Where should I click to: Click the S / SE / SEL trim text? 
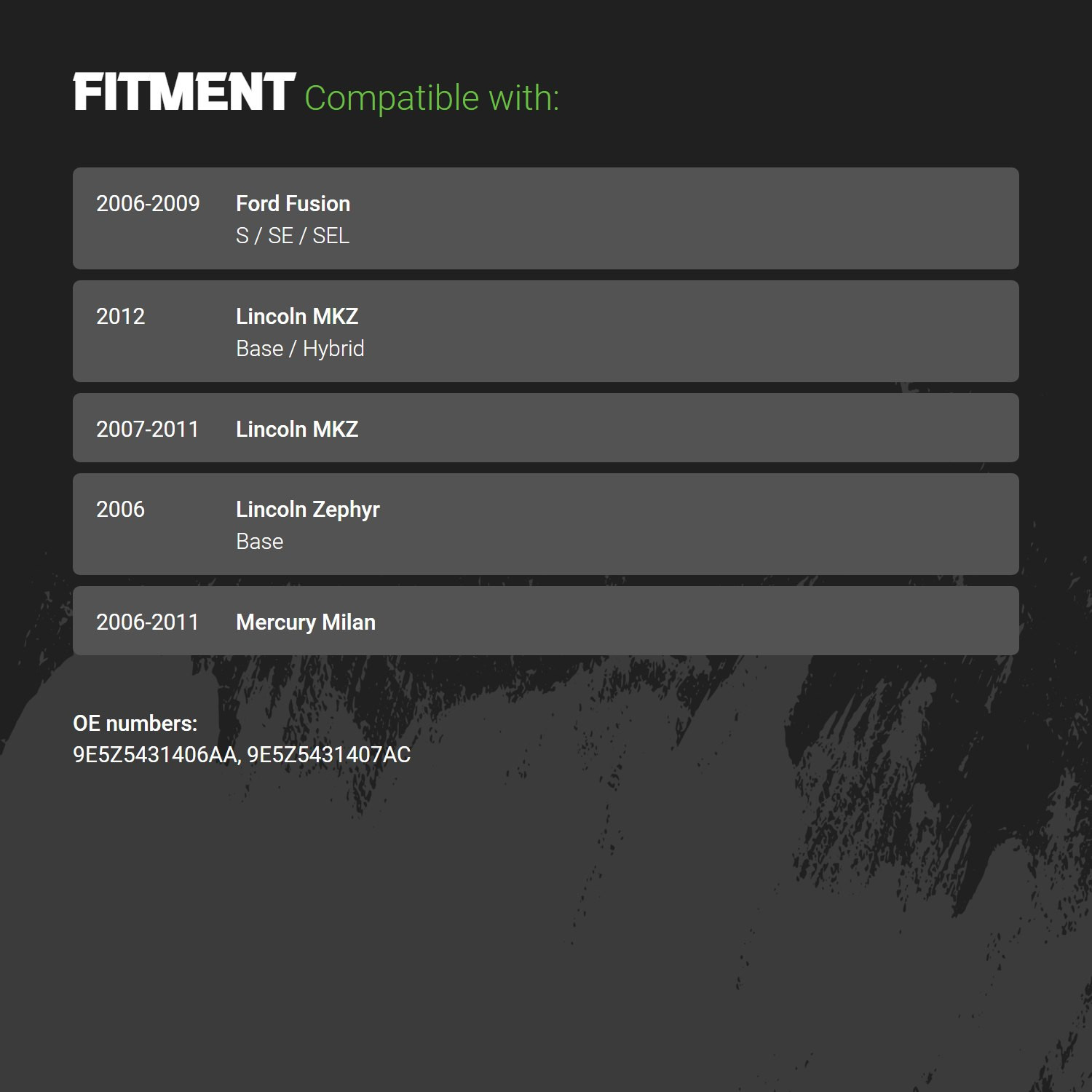tap(293, 236)
